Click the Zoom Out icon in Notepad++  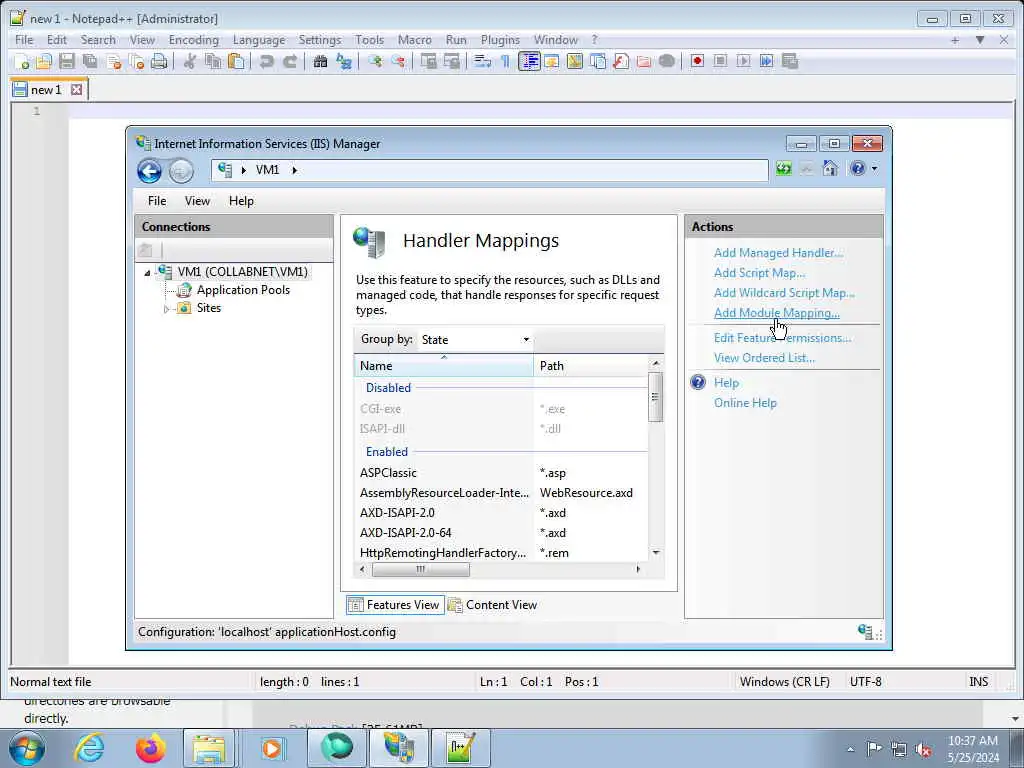(398, 61)
